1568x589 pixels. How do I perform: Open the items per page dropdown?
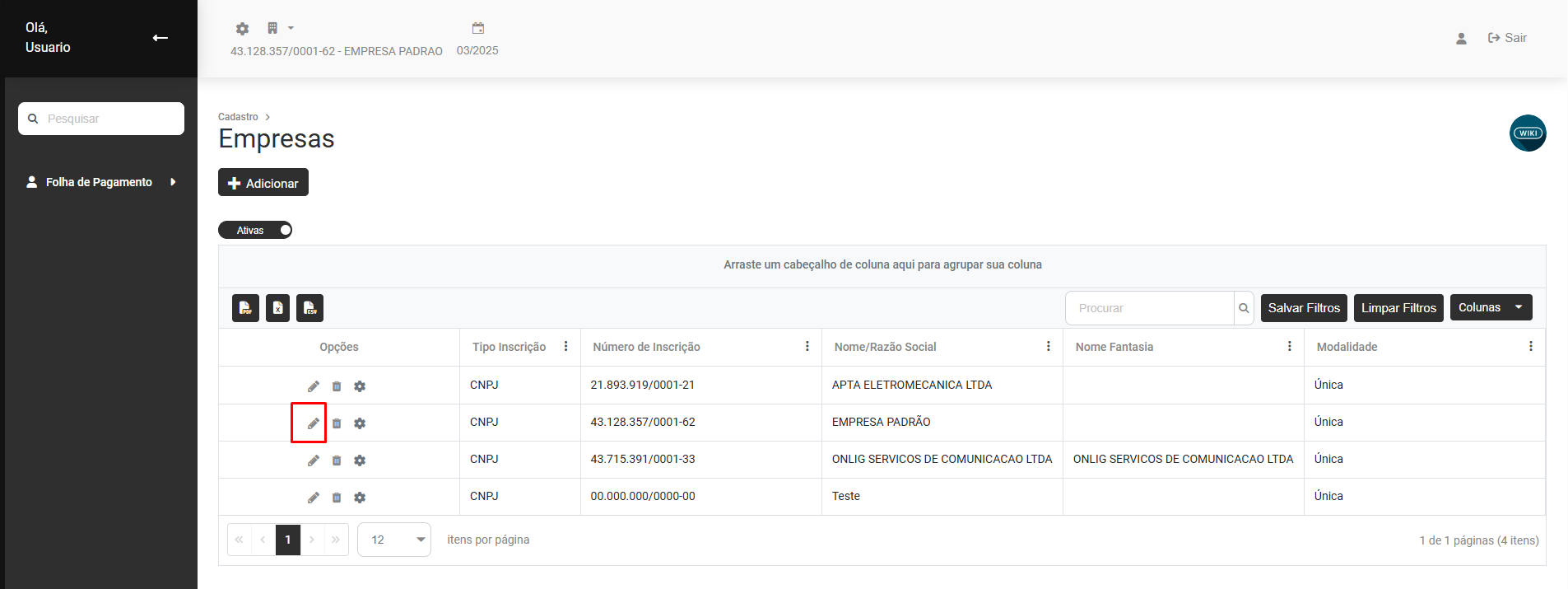[394, 540]
